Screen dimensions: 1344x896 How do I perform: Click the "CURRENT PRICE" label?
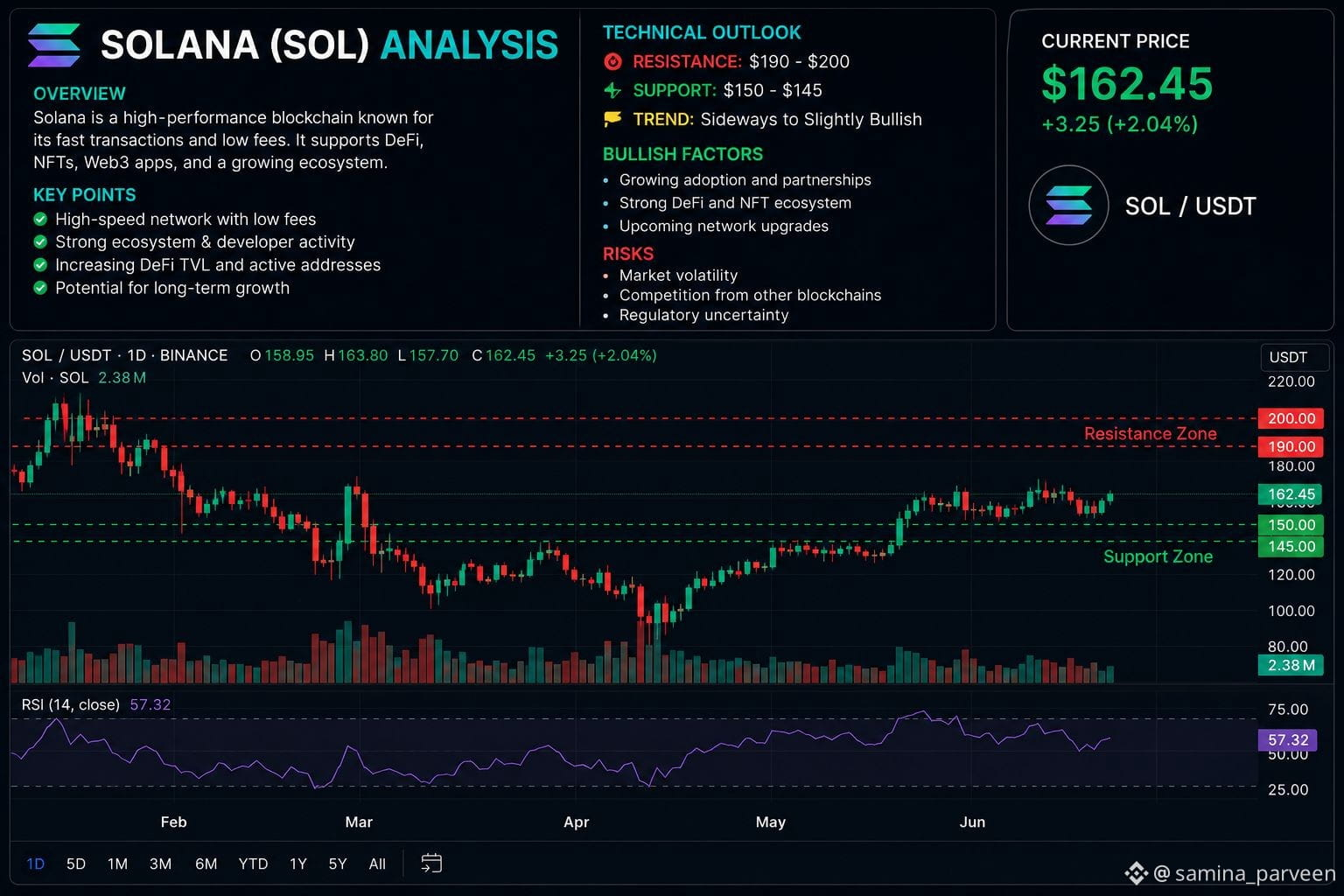[x=1116, y=41]
